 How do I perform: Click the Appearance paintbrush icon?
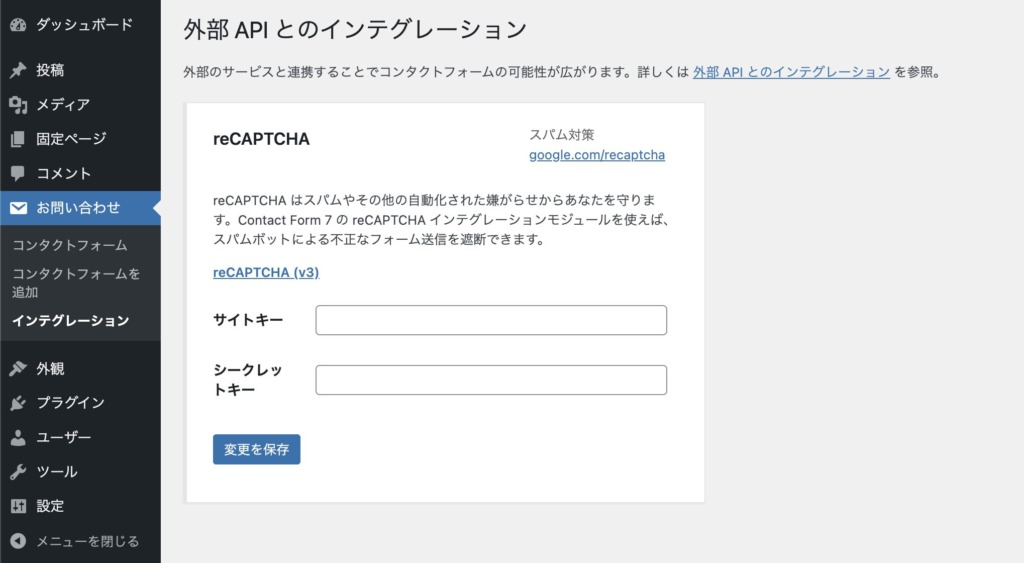point(18,369)
